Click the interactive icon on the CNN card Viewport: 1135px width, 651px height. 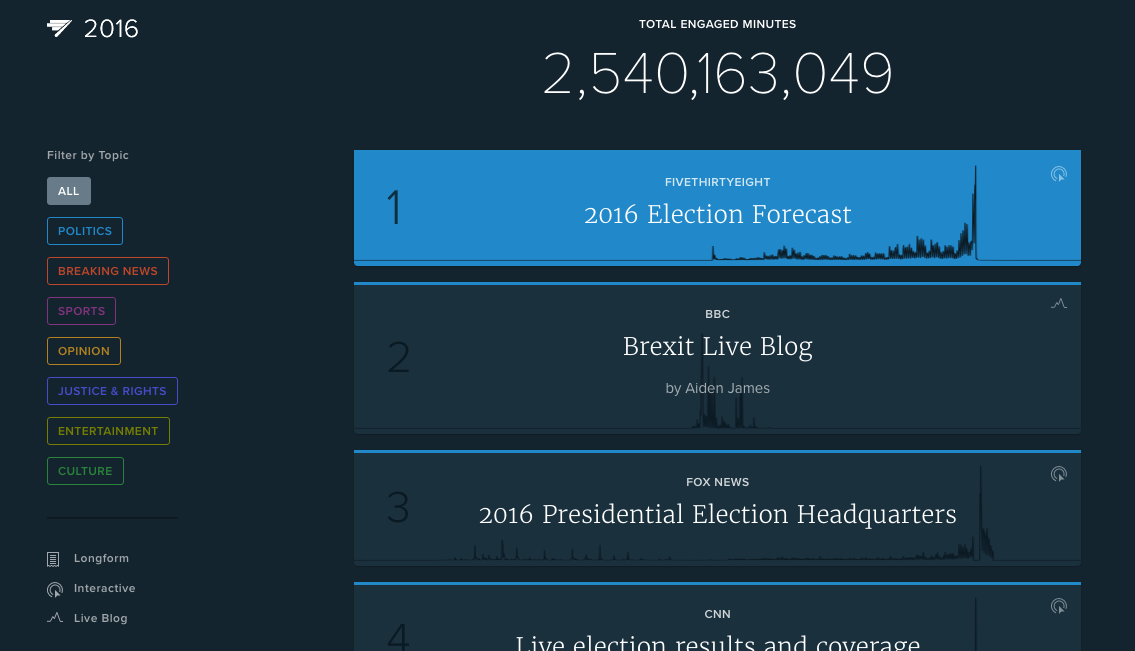click(1059, 606)
